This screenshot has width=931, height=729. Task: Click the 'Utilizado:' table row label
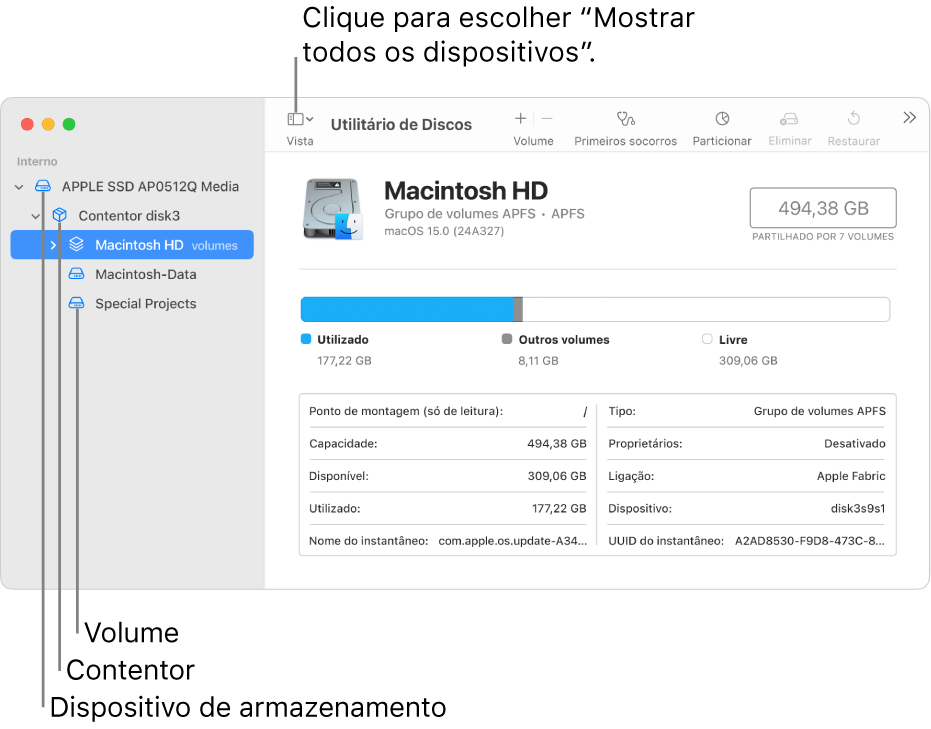pyautogui.click(x=334, y=509)
